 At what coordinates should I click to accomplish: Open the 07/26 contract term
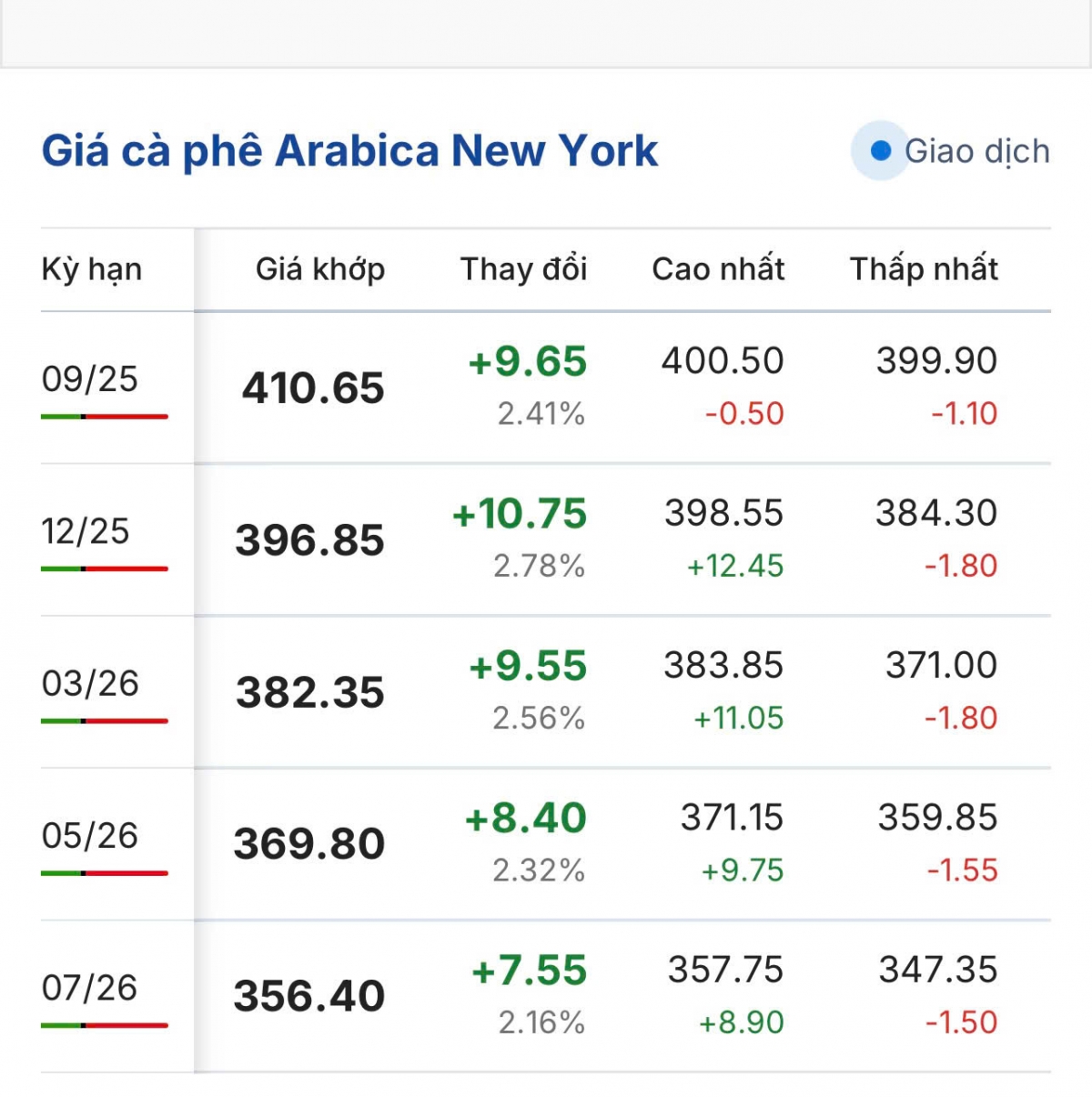[x=89, y=987]
